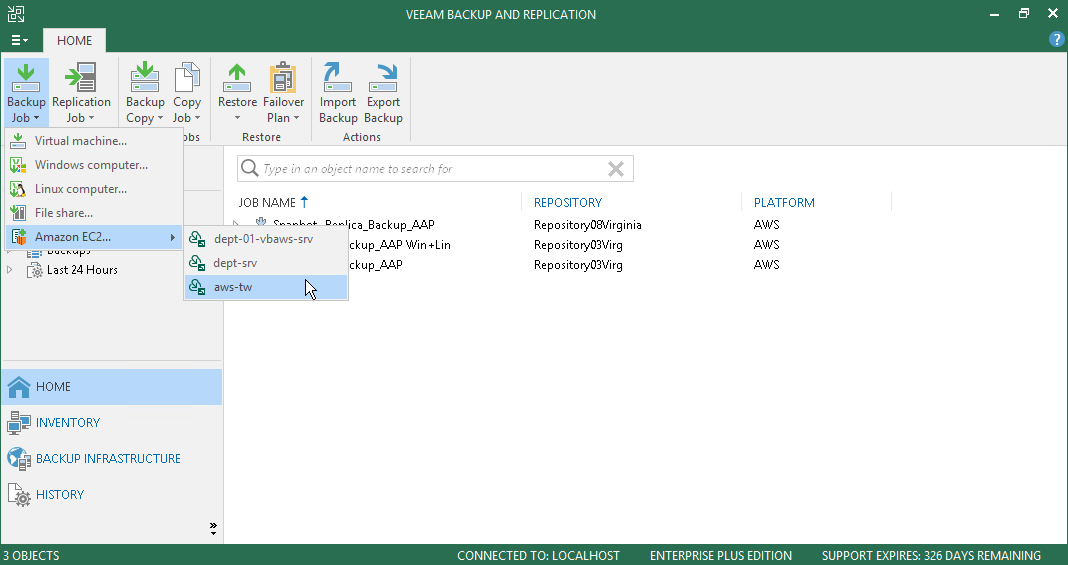
Task: Open the Backup Job ribbon button
Action: pos(26,93)
